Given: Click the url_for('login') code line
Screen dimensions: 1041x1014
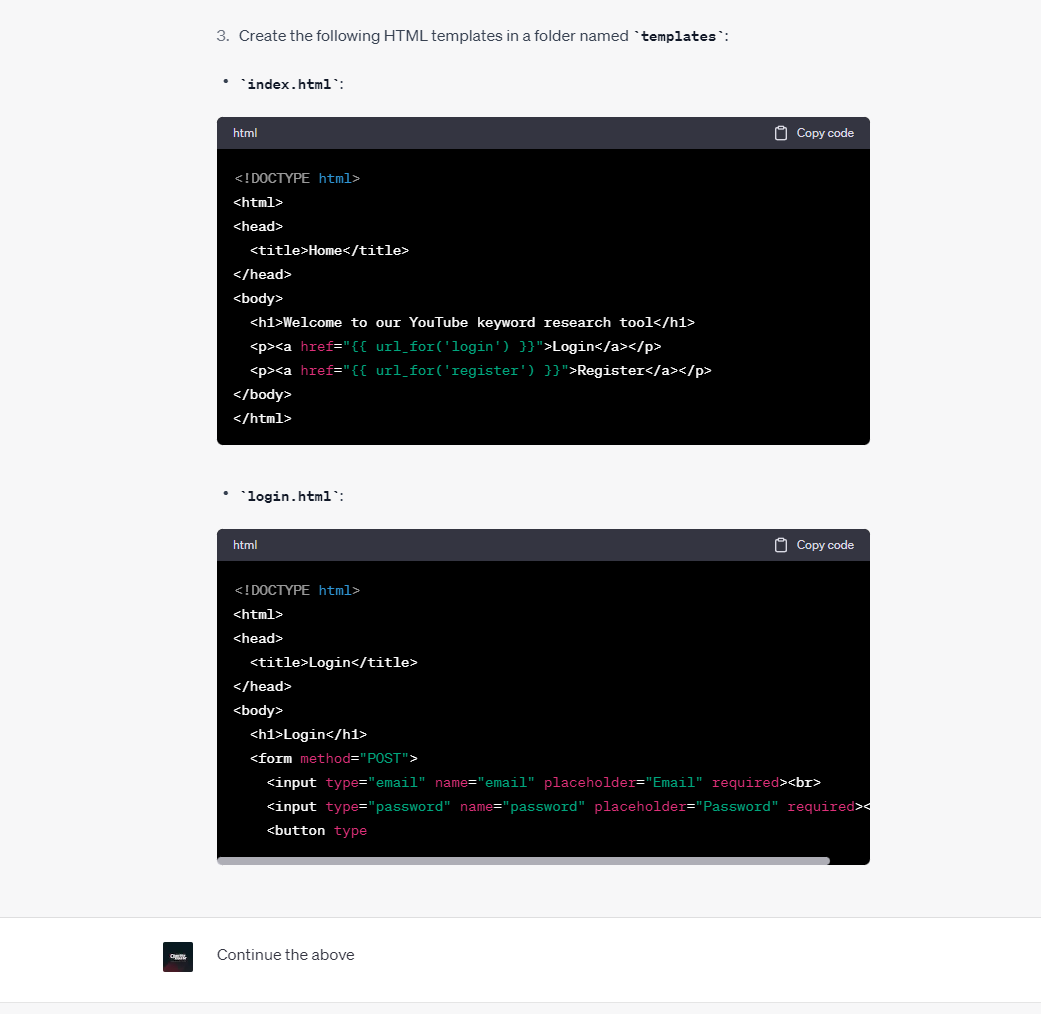Looking at the screenshot, I should click(455, 347).
